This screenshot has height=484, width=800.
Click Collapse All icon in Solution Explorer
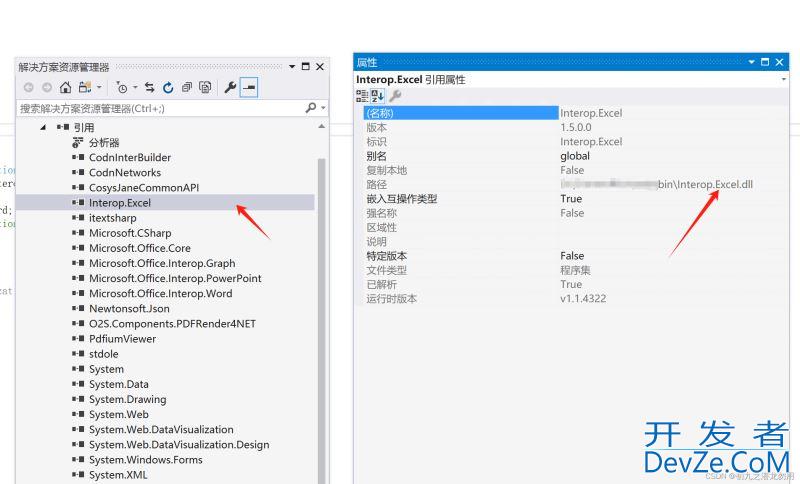(x=186, y=88)
